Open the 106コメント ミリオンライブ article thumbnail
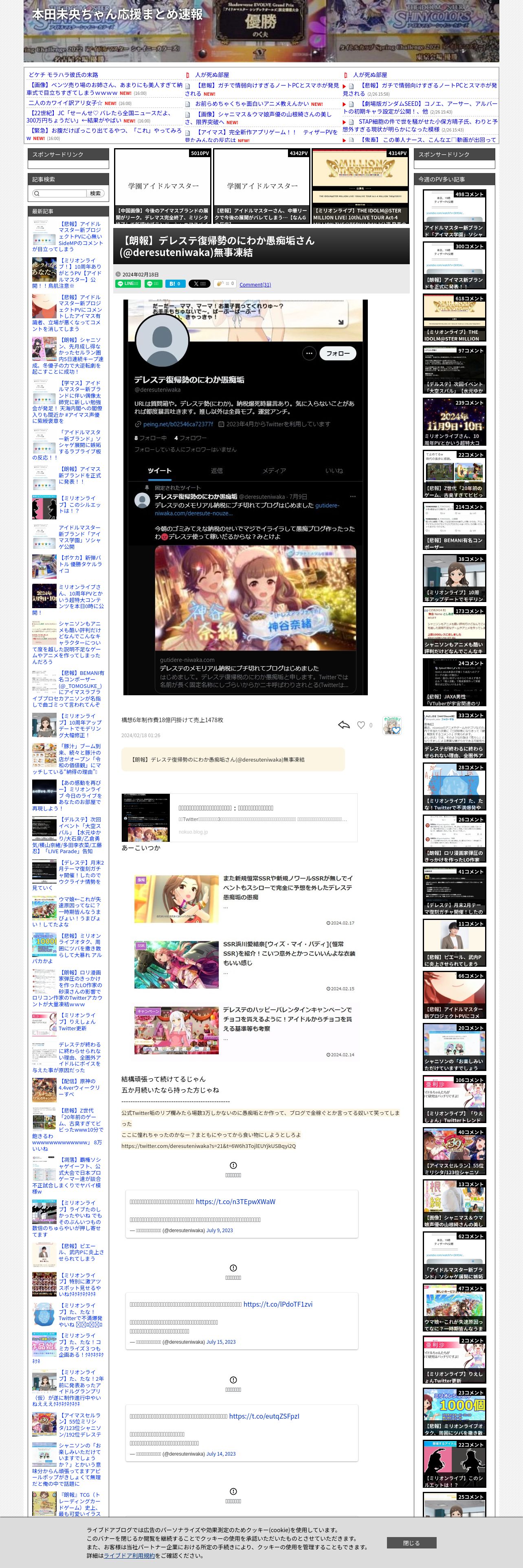523x1568 pixels. pos(454,1099)
